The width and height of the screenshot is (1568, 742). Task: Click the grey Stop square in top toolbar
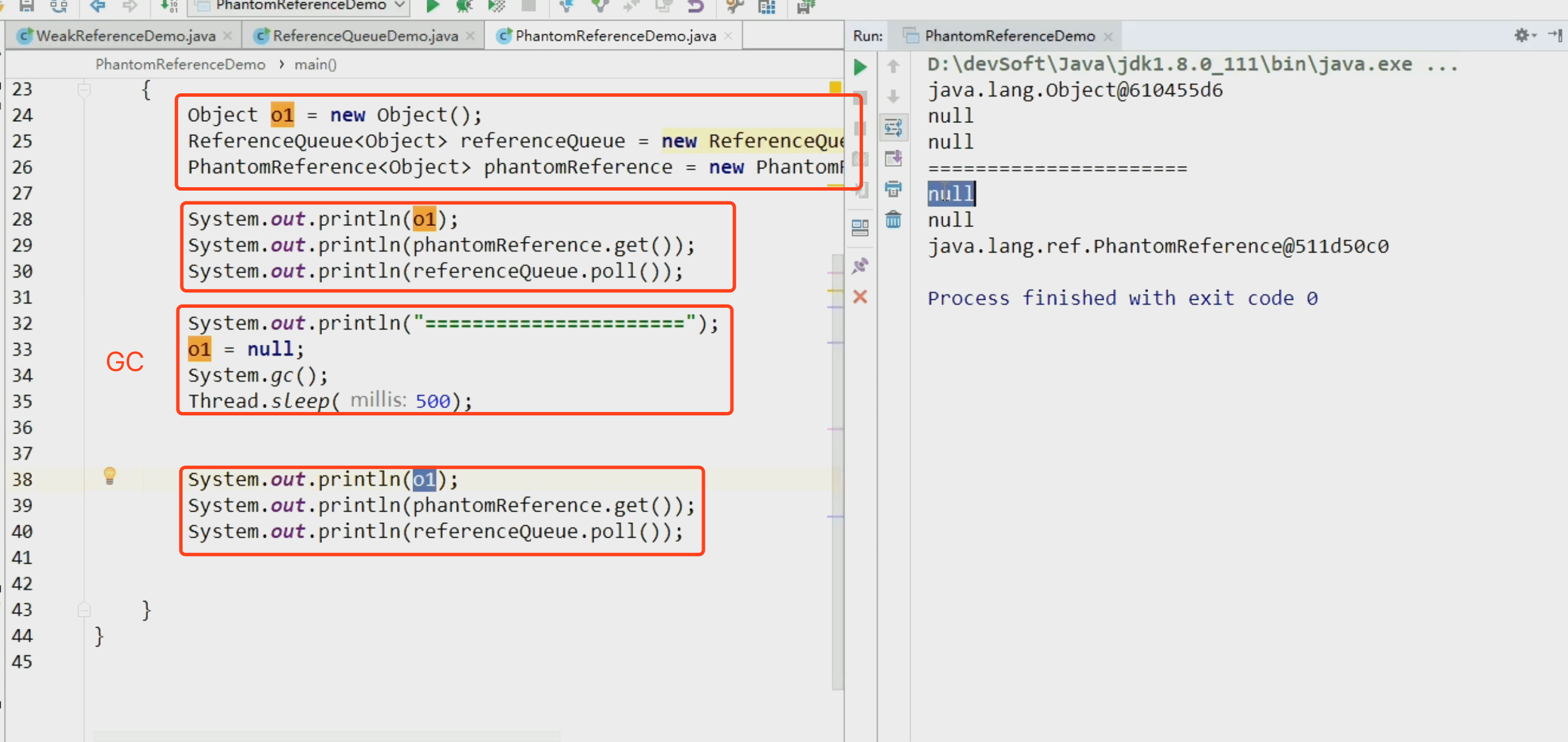[x=529, y=6]
